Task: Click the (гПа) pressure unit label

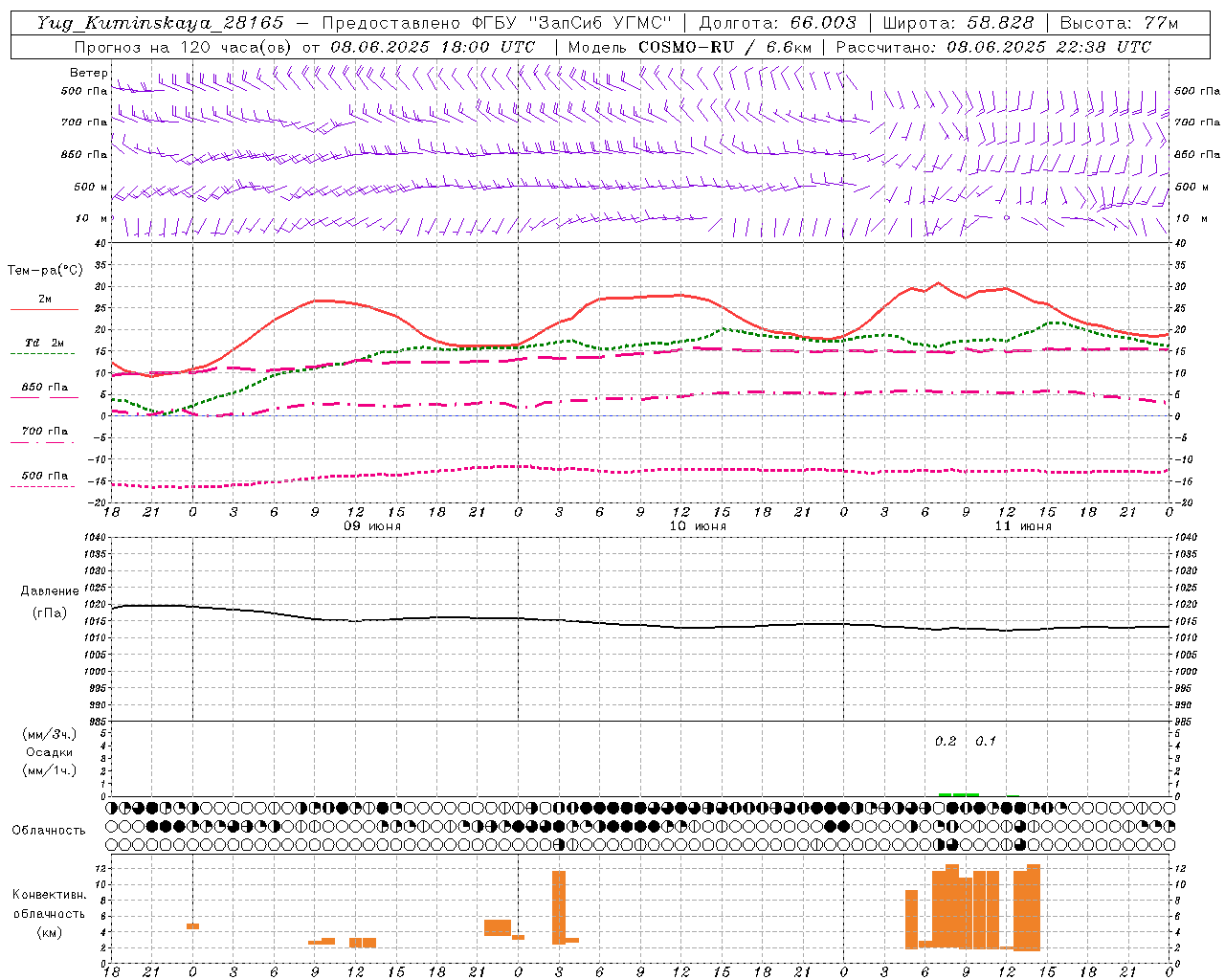Action: 50,613
